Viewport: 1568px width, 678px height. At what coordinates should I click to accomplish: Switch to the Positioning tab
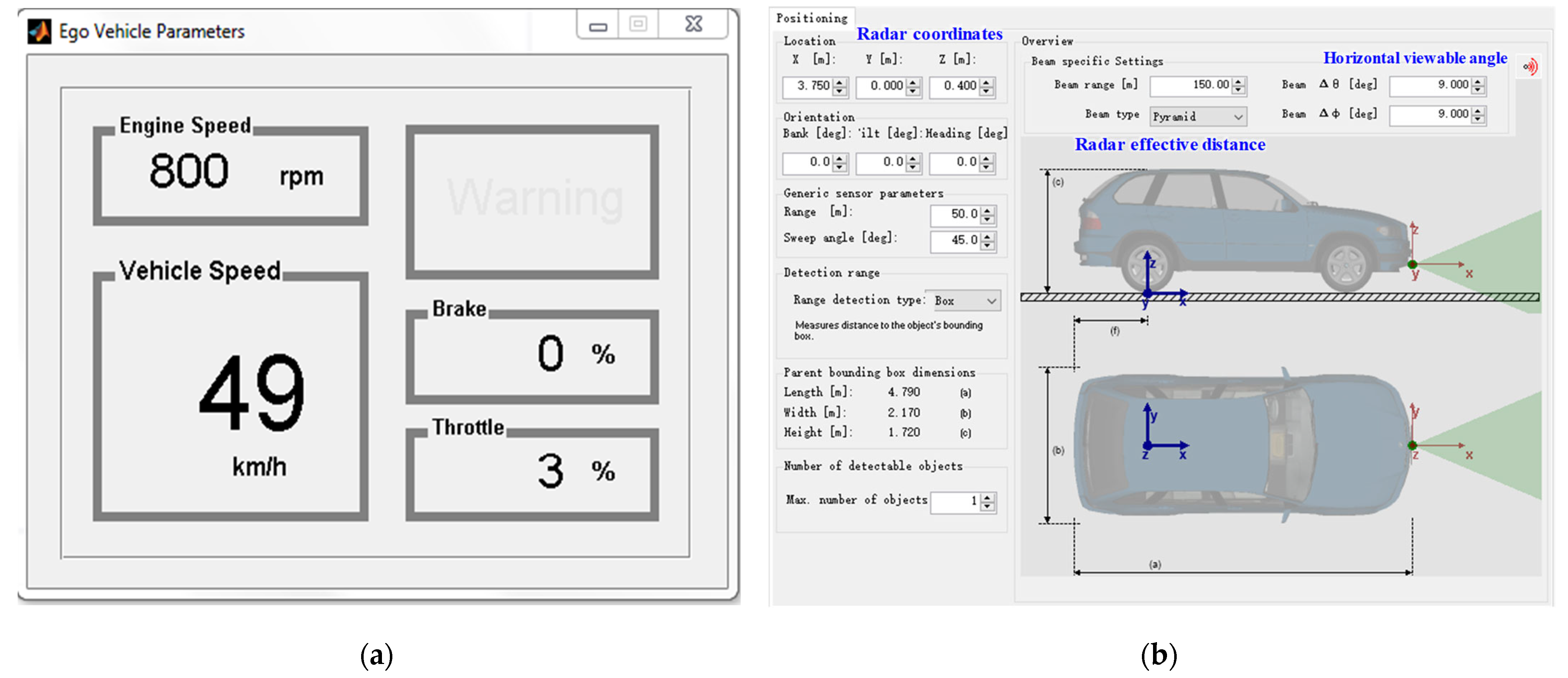[x=811, y=18]
